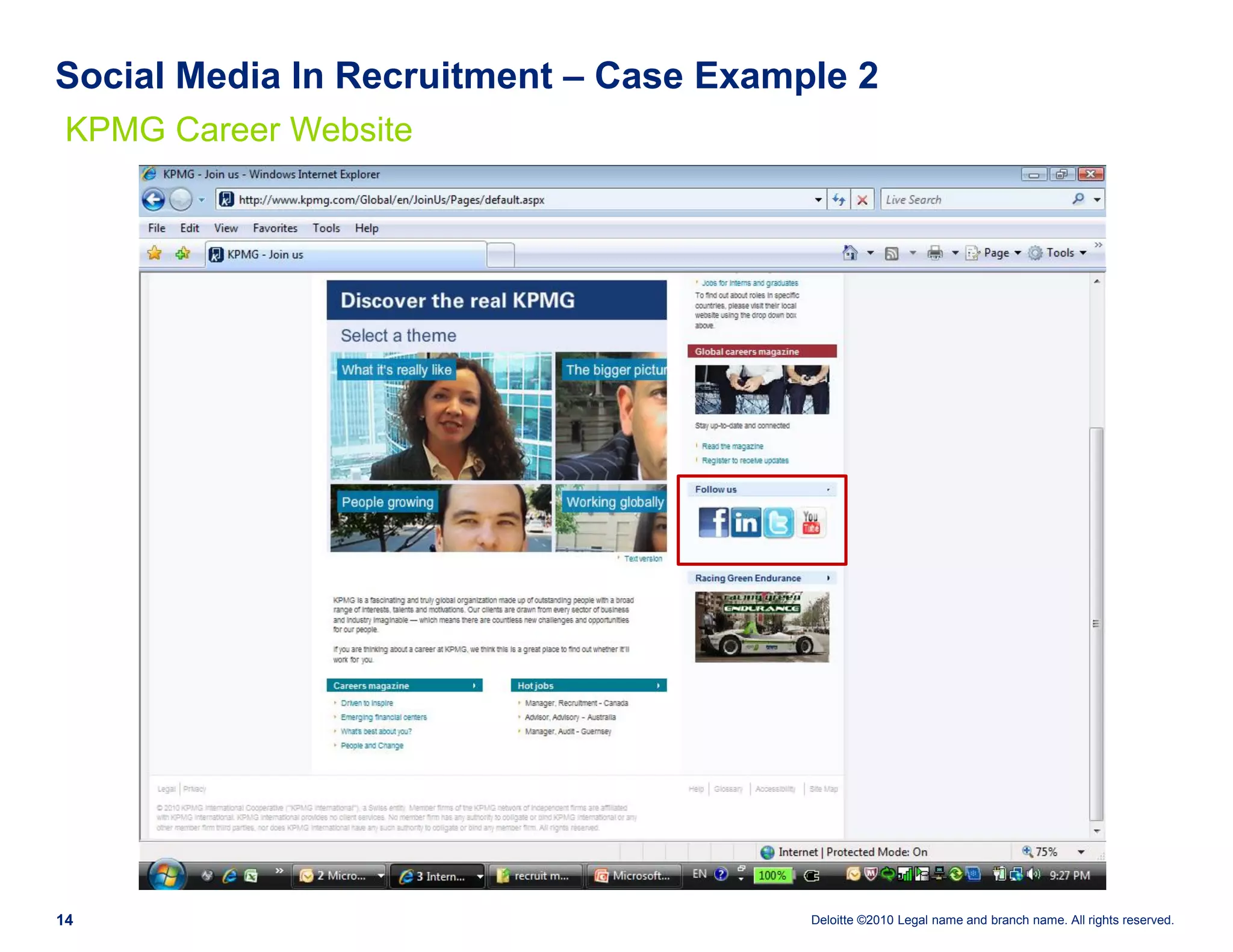Click the blank New Tab button
Image resolution: width=1233 pixels, height=952 pixels.
click(500, 255)
